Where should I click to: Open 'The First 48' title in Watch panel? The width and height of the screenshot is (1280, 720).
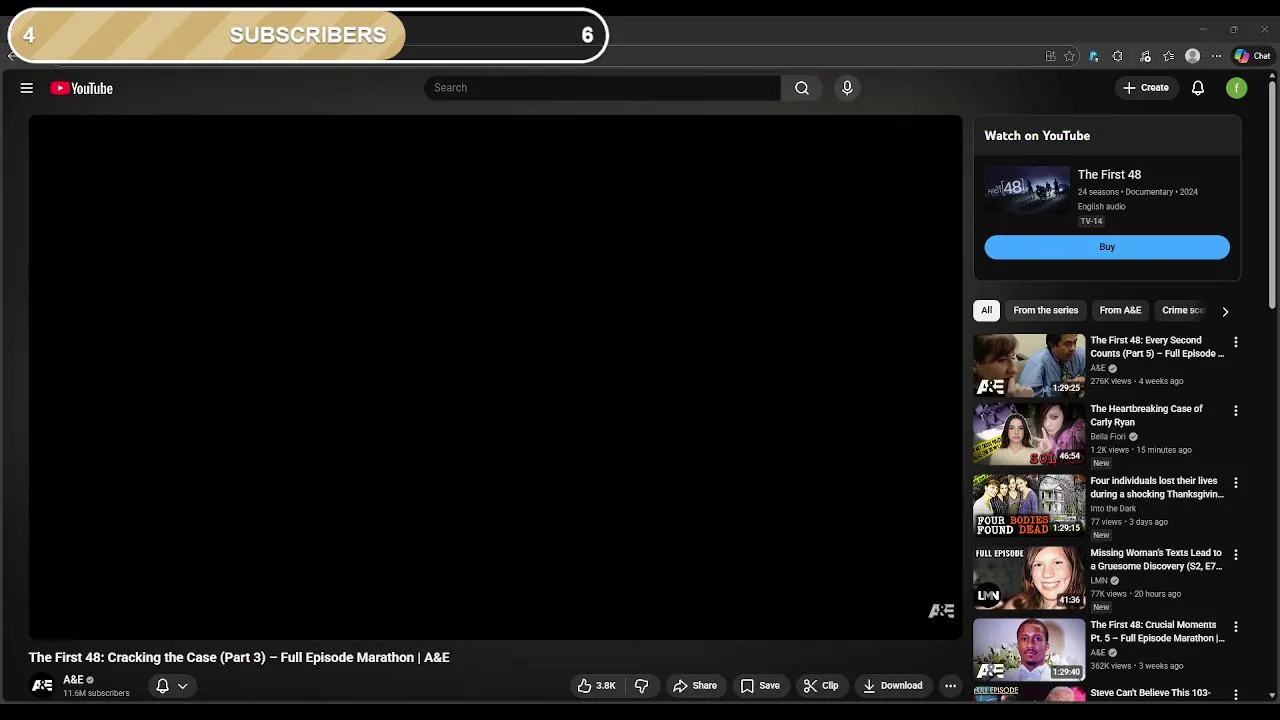coord(1109,174)
